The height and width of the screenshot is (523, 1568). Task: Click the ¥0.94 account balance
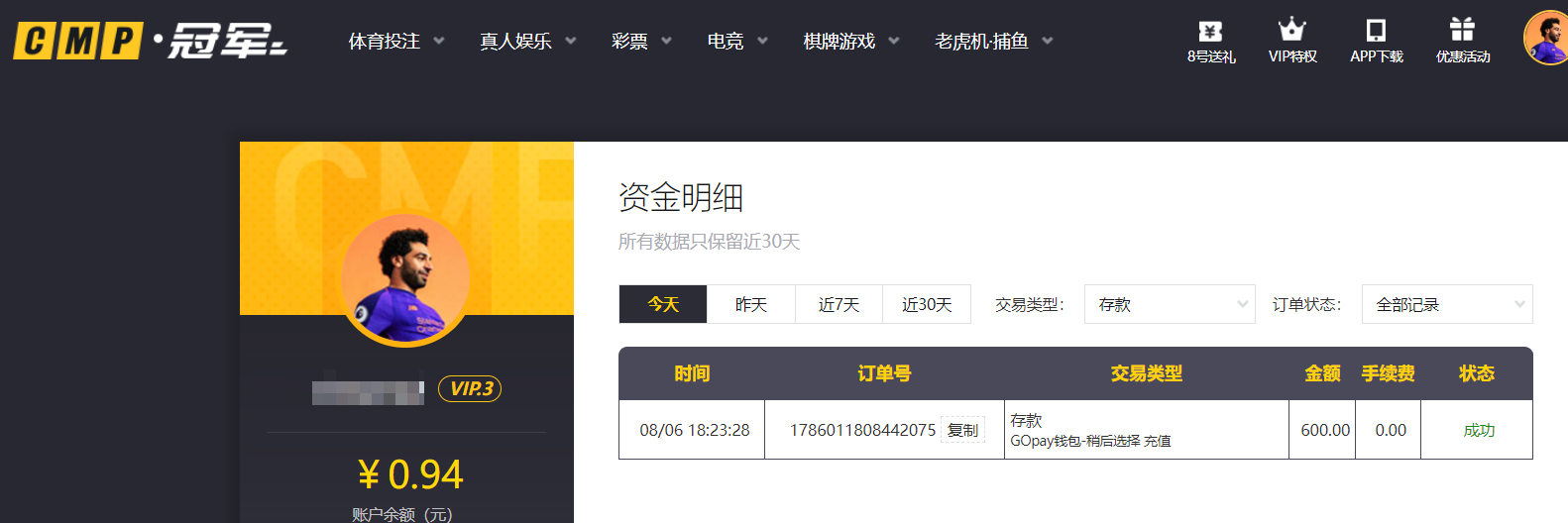pyautogui.click(x=410, y=474)
